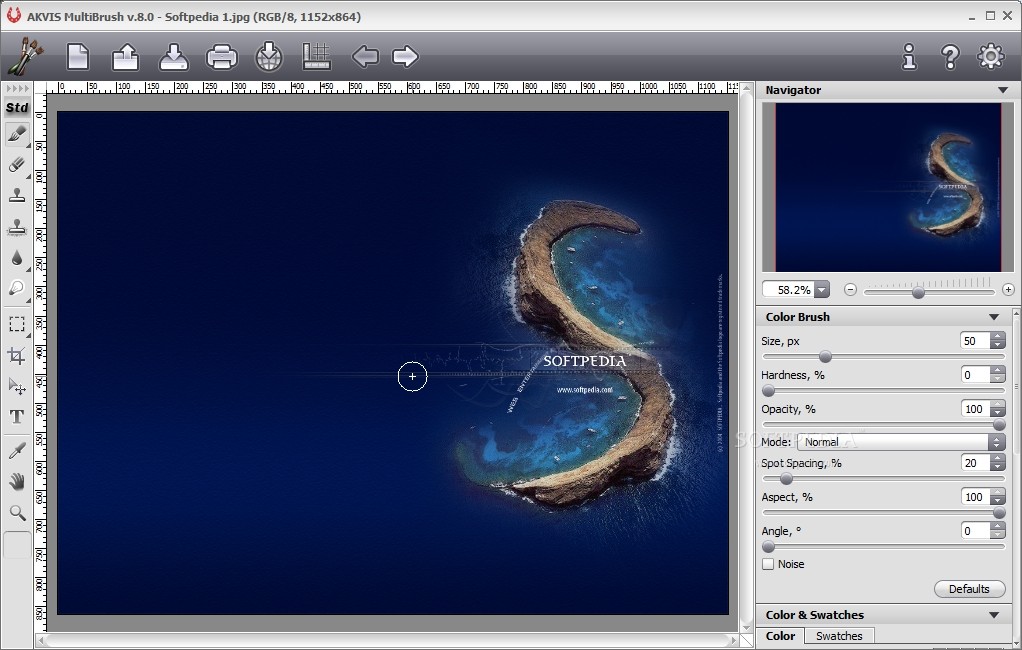1022x650 pixels.
Task: Click the Undo left-arrow icon
Action: [x=365, y=56]
